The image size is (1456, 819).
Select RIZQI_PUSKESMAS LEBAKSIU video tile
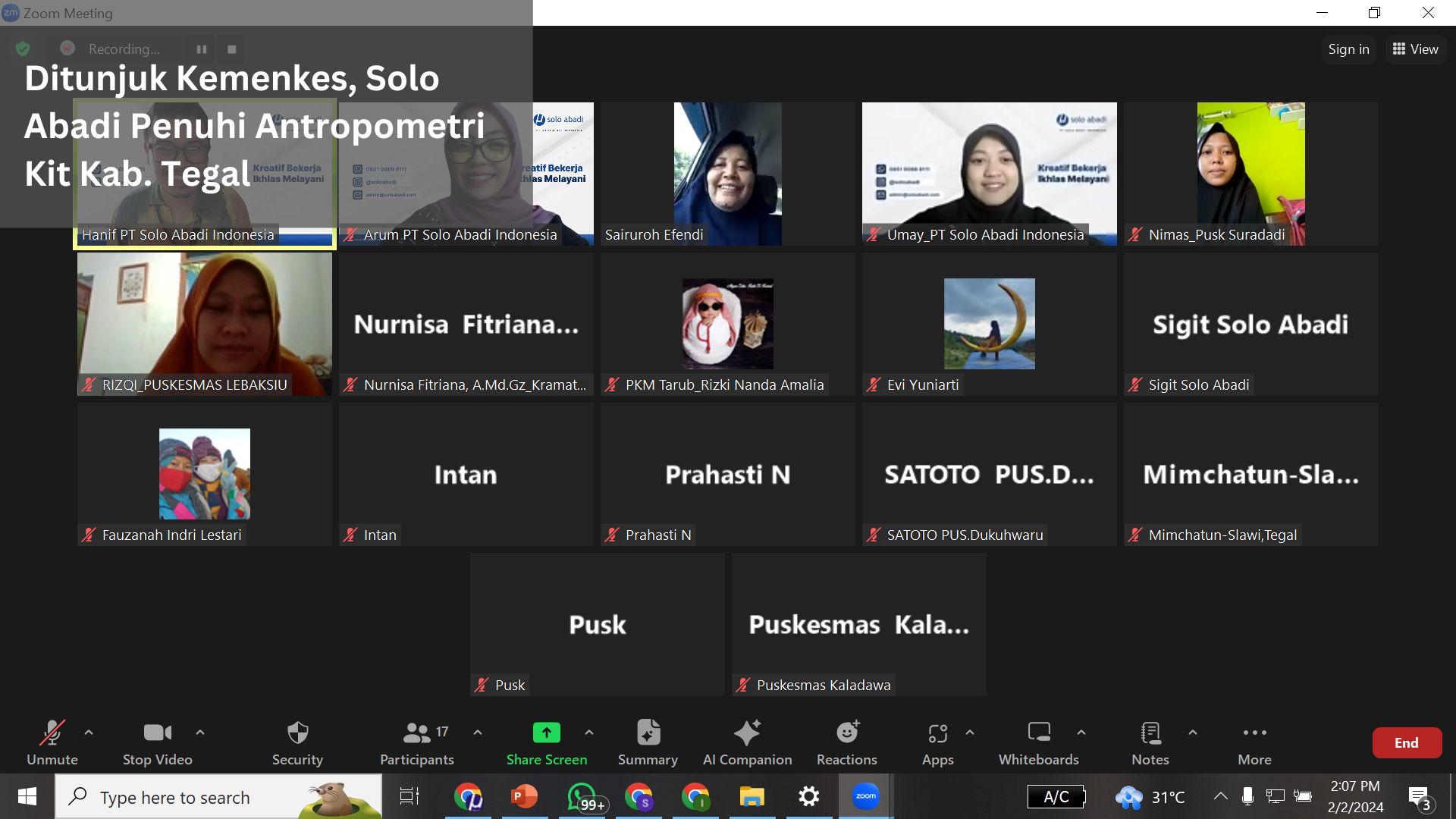205,324
